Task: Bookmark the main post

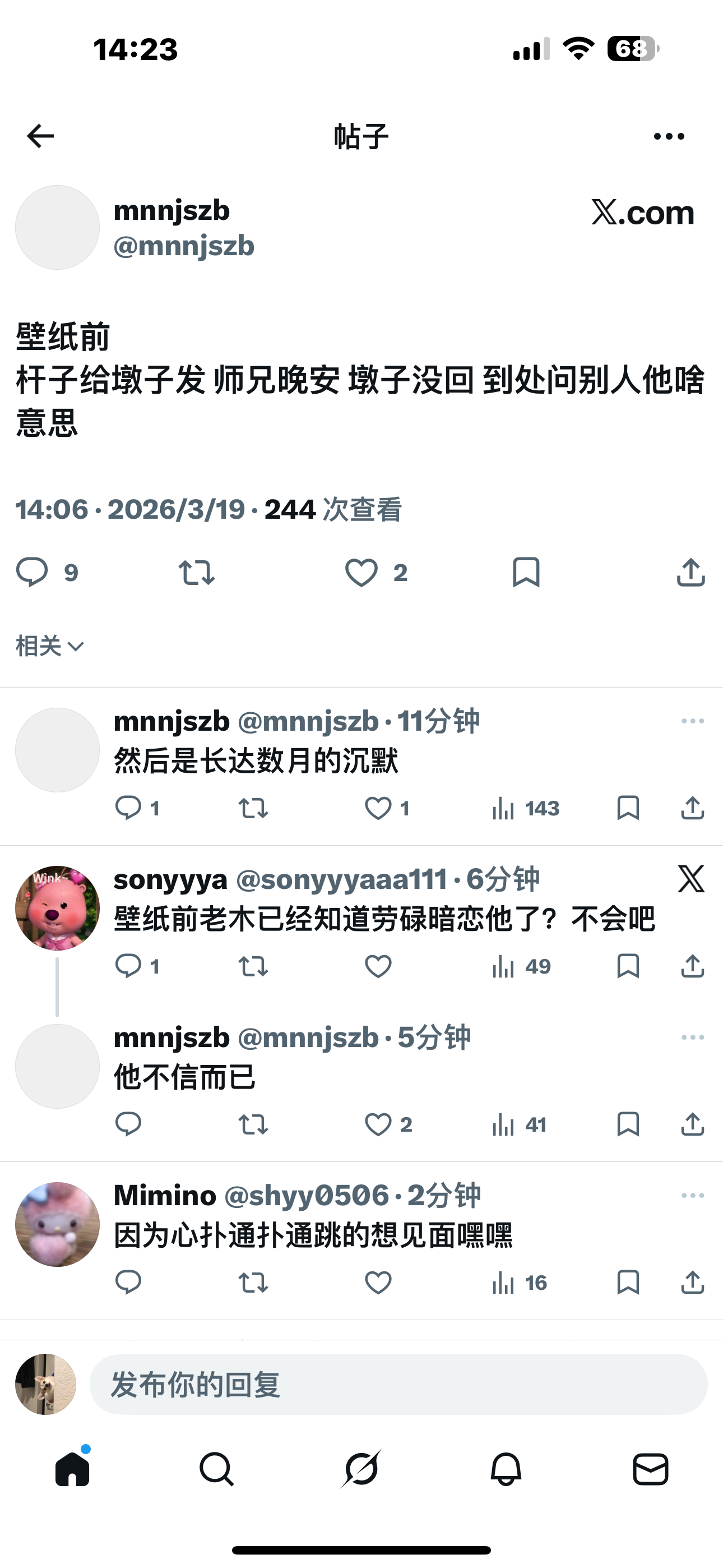Action: pyautogui.click(x=526, y=572)
